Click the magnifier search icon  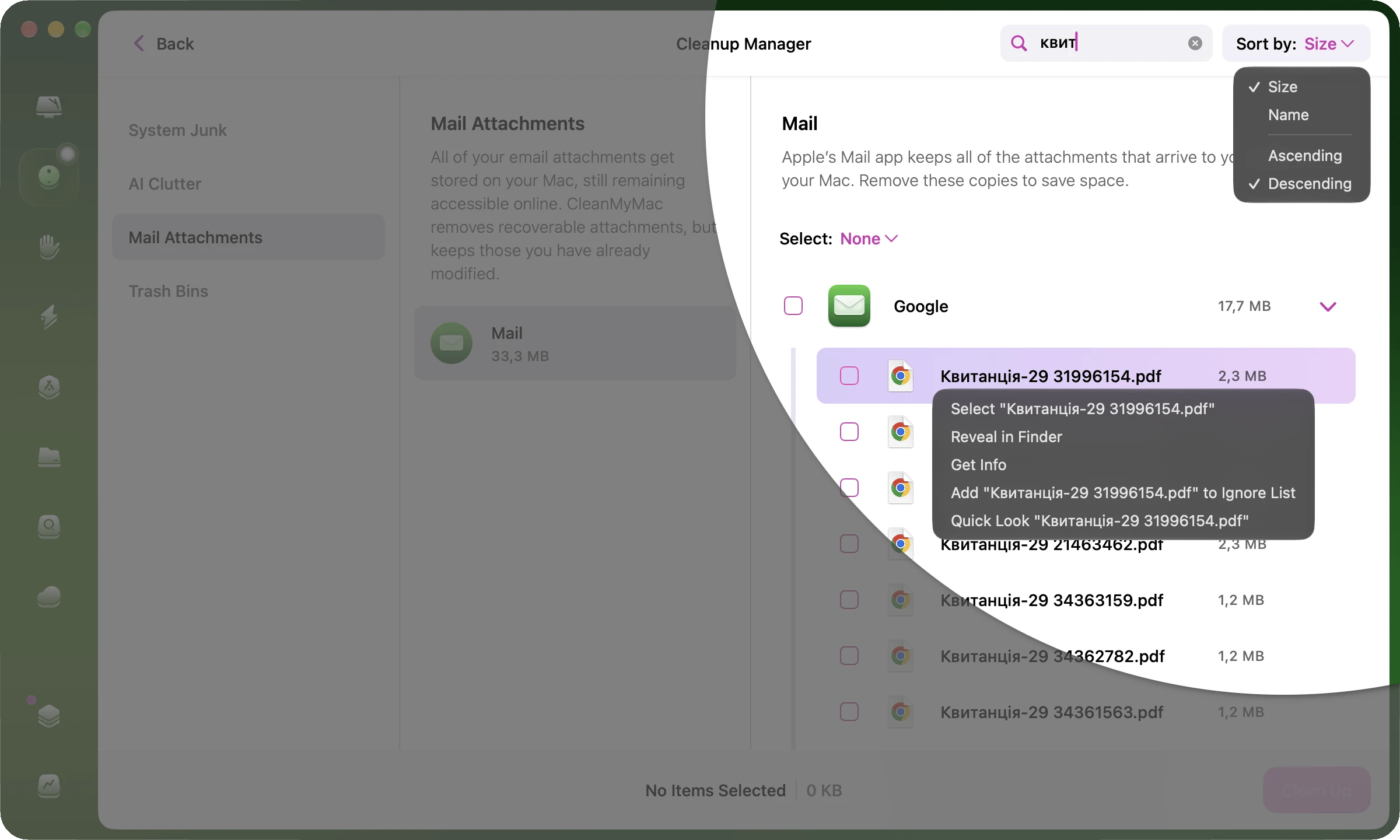tap(1019, 43)
